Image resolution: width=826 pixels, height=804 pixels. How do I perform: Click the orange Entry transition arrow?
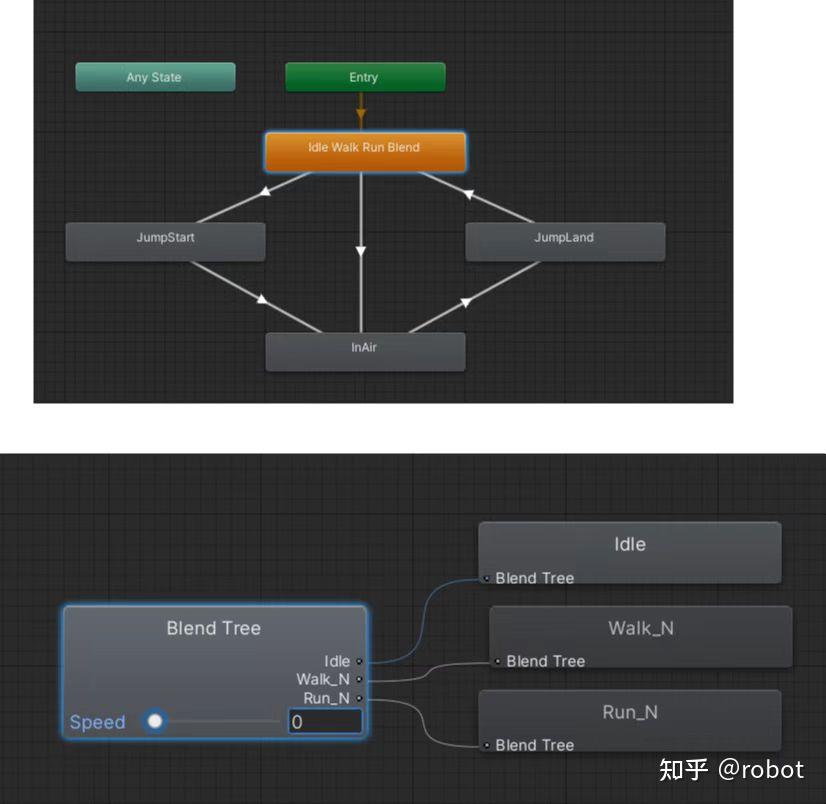click(x=361, y=113)
